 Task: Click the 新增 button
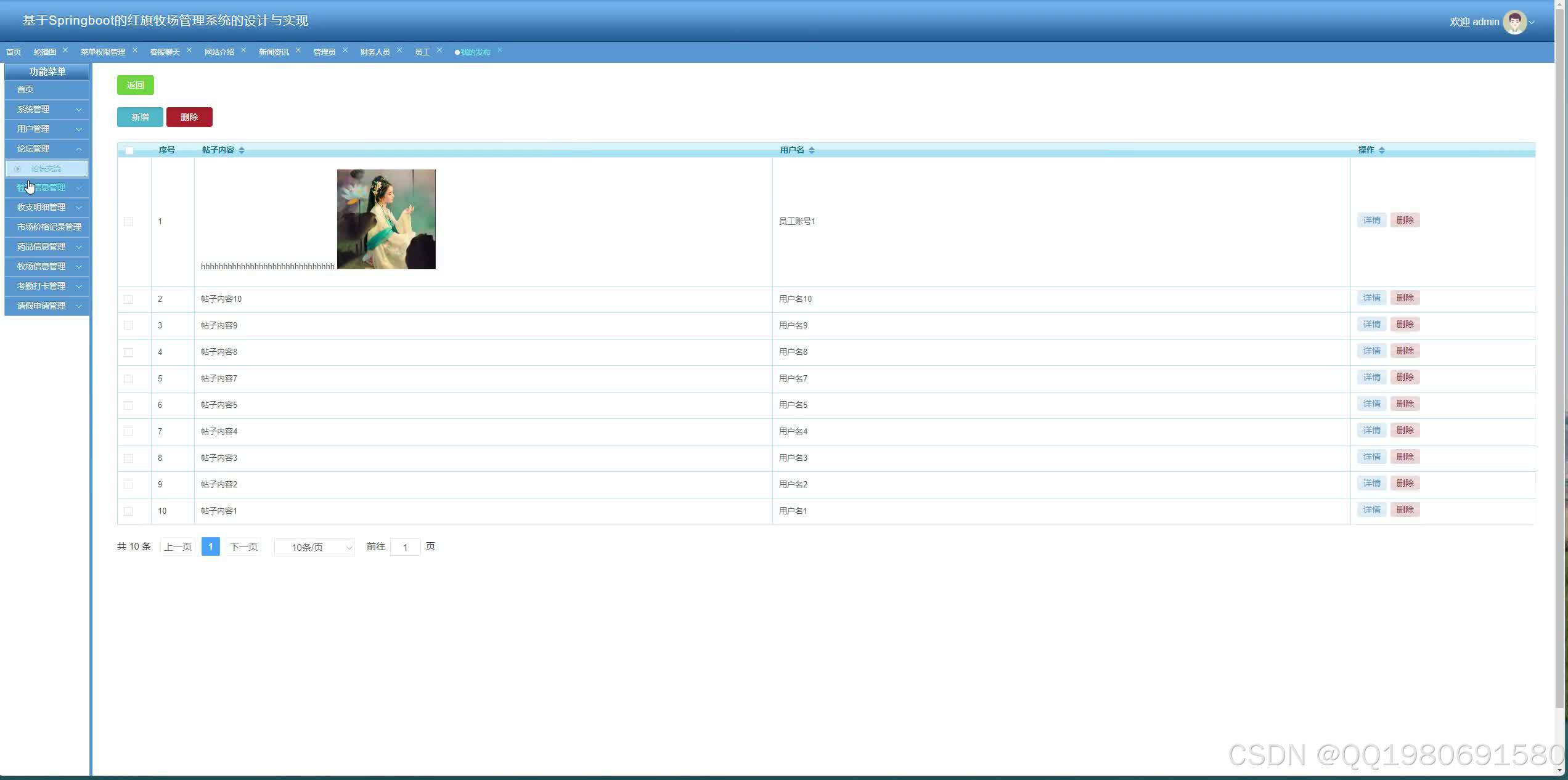tap(140, 117)
